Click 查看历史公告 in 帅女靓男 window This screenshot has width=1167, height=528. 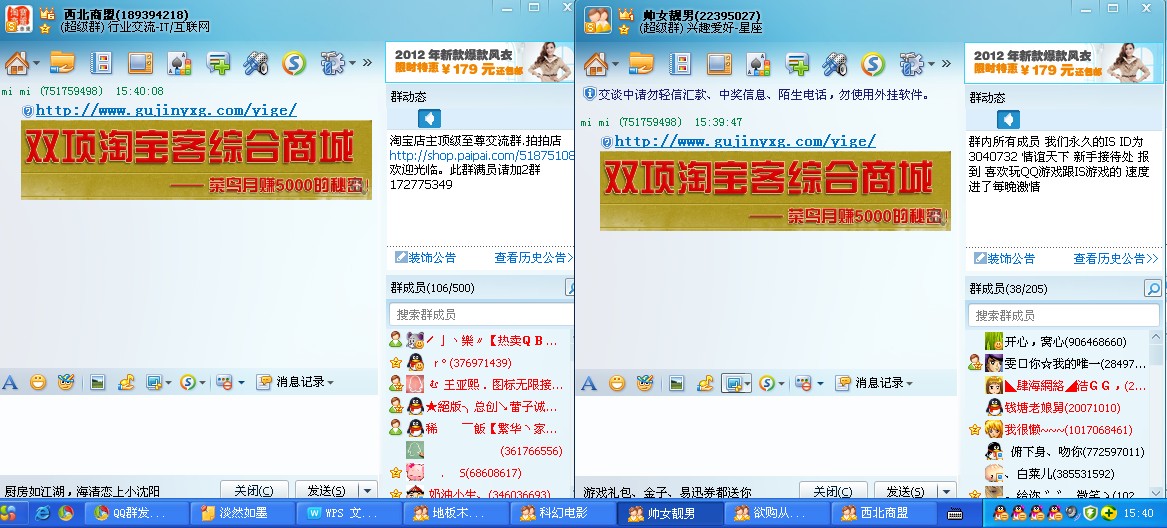1116,258
